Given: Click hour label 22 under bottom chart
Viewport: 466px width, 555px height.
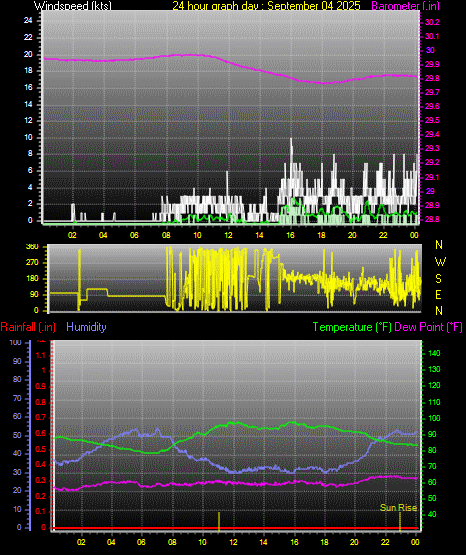Looking at the screenshot, I should coord(385,542).
